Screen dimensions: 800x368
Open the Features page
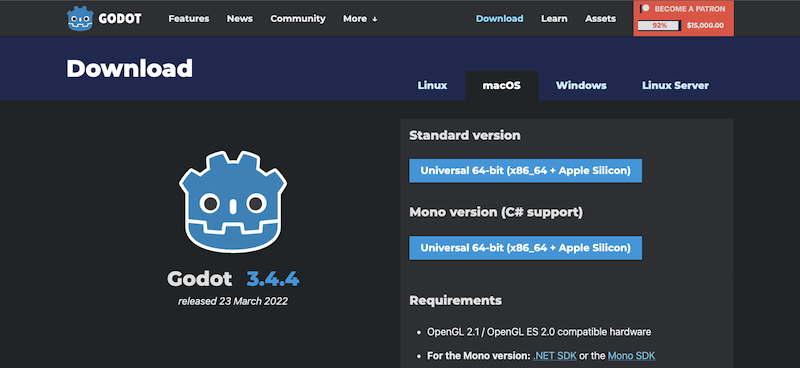click(x=189, y=18)
